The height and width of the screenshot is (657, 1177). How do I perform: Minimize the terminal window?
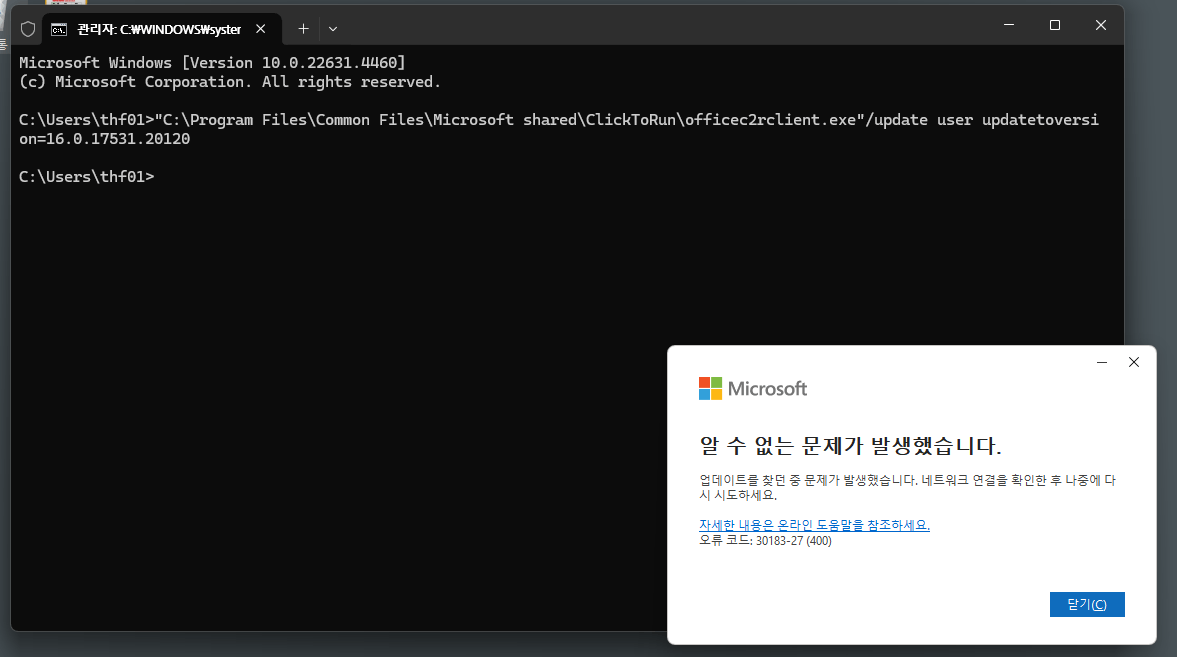(x=1009, y=25)
